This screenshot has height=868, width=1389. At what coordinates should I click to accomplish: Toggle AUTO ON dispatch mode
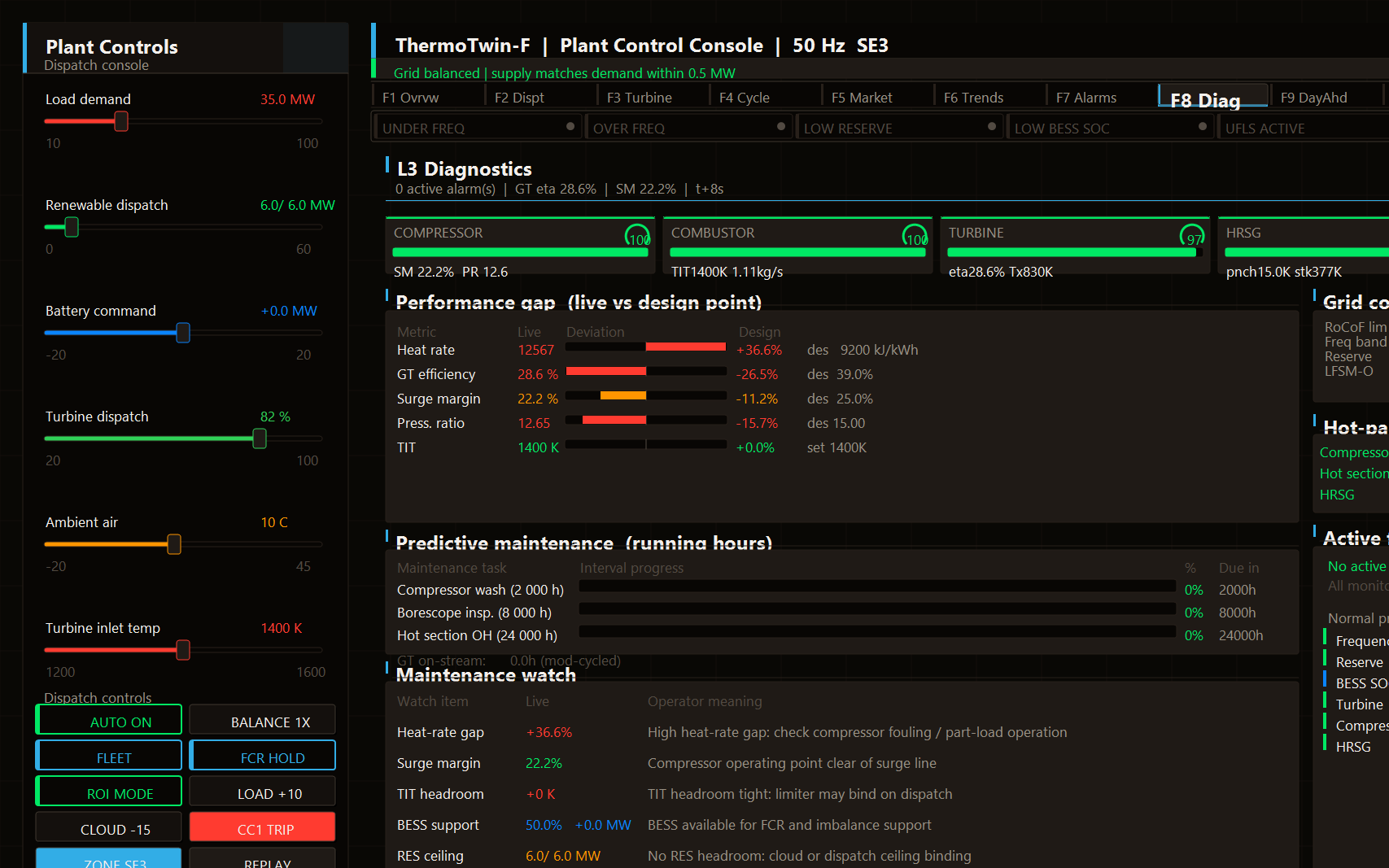(109, 720)
